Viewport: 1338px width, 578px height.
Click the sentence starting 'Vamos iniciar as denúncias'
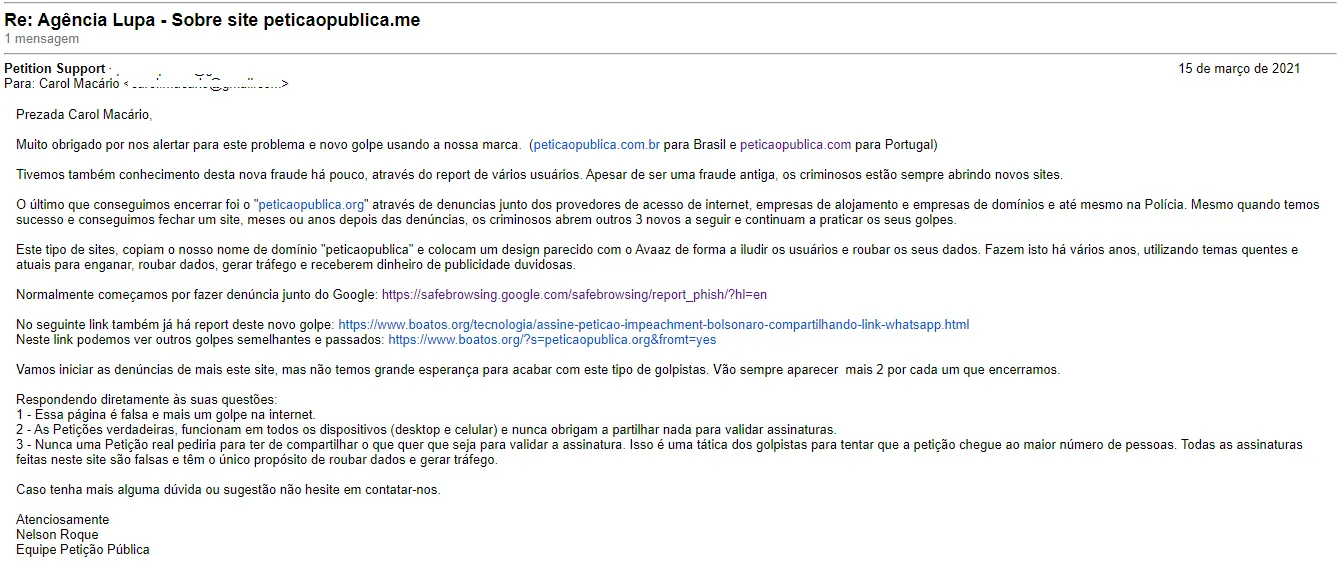coord(538,370)
